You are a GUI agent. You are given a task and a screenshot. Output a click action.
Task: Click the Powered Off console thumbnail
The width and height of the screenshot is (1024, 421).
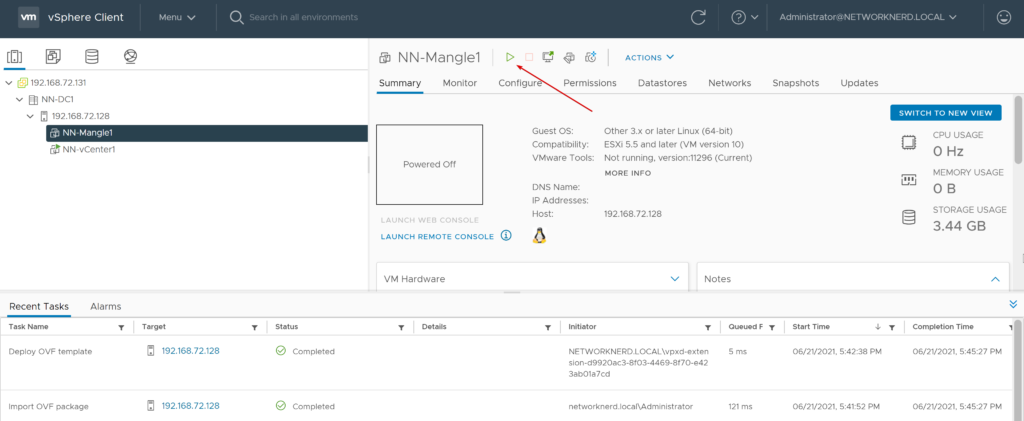[x=430, y=164]
